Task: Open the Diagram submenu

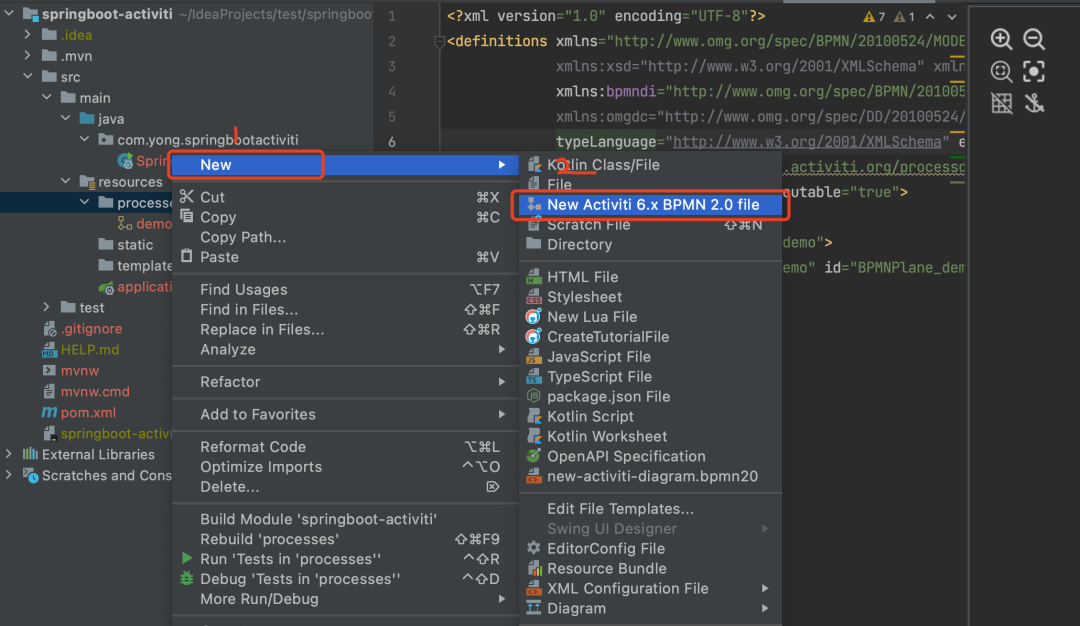Action: [650, 609]
